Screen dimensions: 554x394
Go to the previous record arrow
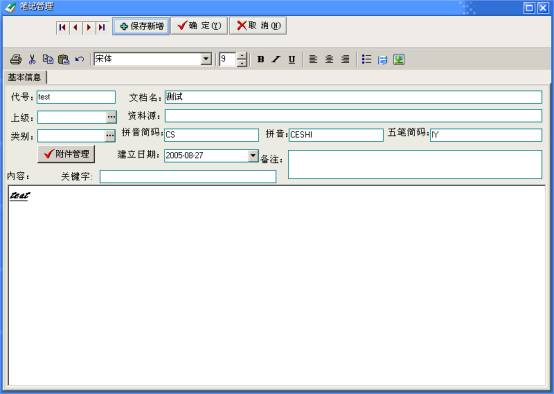pyautogui.click(x=75, y=27)
